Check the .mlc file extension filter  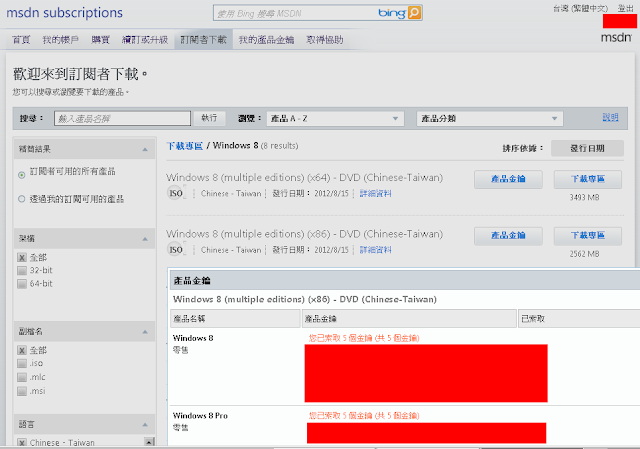[x=22, y=377]
